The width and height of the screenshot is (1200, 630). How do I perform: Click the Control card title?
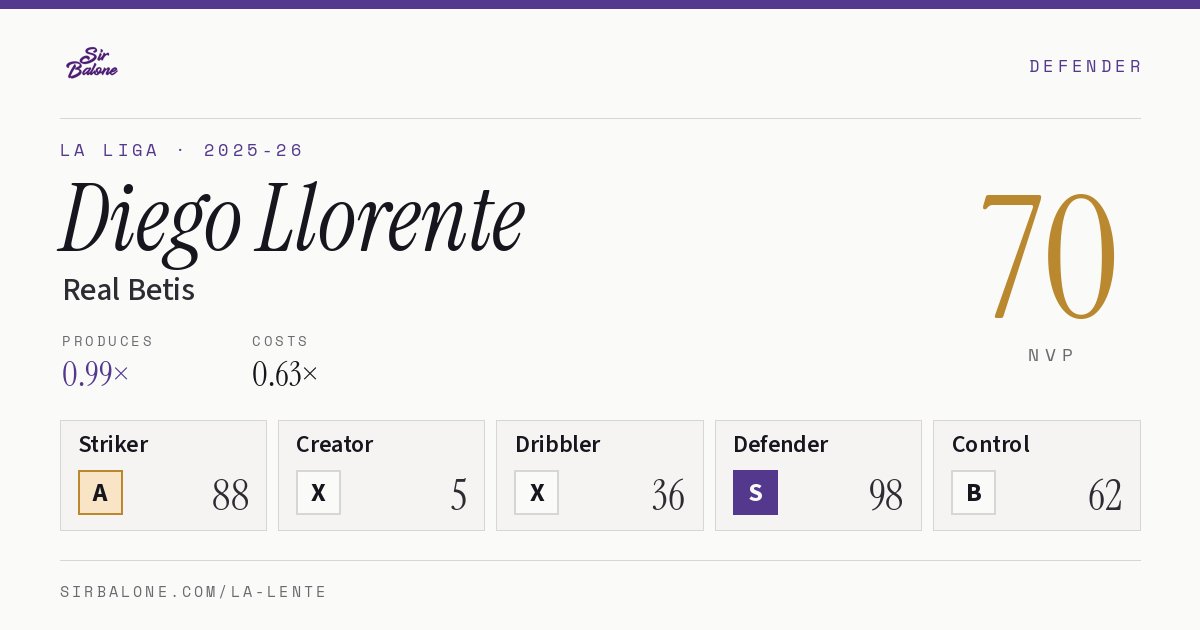click(990, 444)
